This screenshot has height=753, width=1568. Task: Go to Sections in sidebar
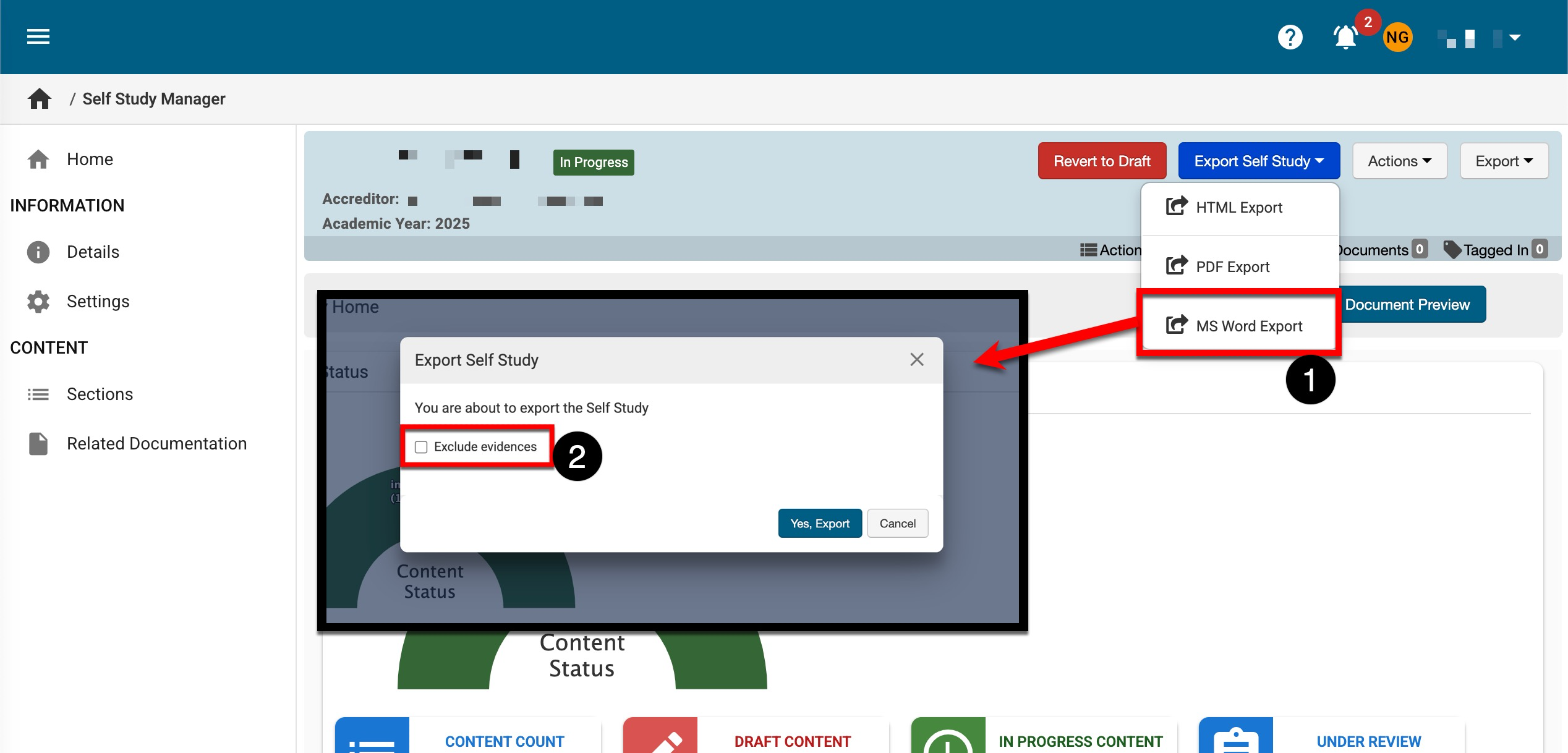coord(100,394)
